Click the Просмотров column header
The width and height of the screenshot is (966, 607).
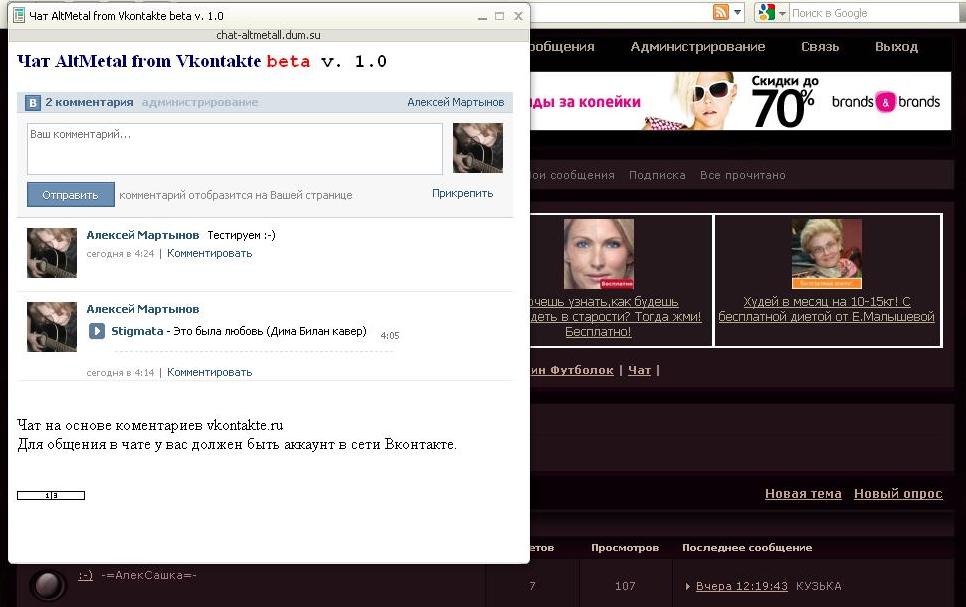click(x=625, y=547)
